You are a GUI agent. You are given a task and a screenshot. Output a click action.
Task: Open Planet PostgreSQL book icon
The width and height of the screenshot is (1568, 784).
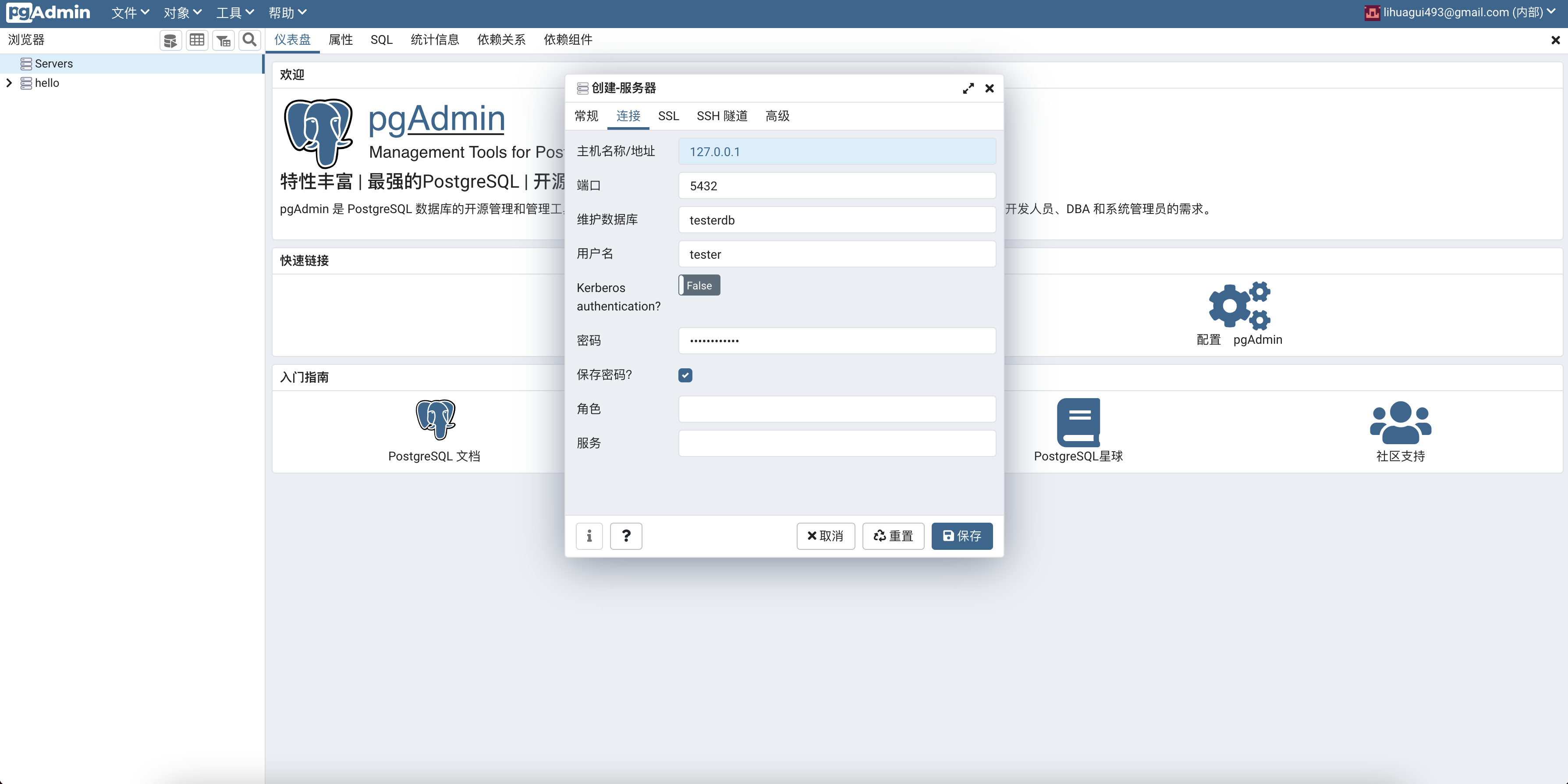tap(1078, 422)
